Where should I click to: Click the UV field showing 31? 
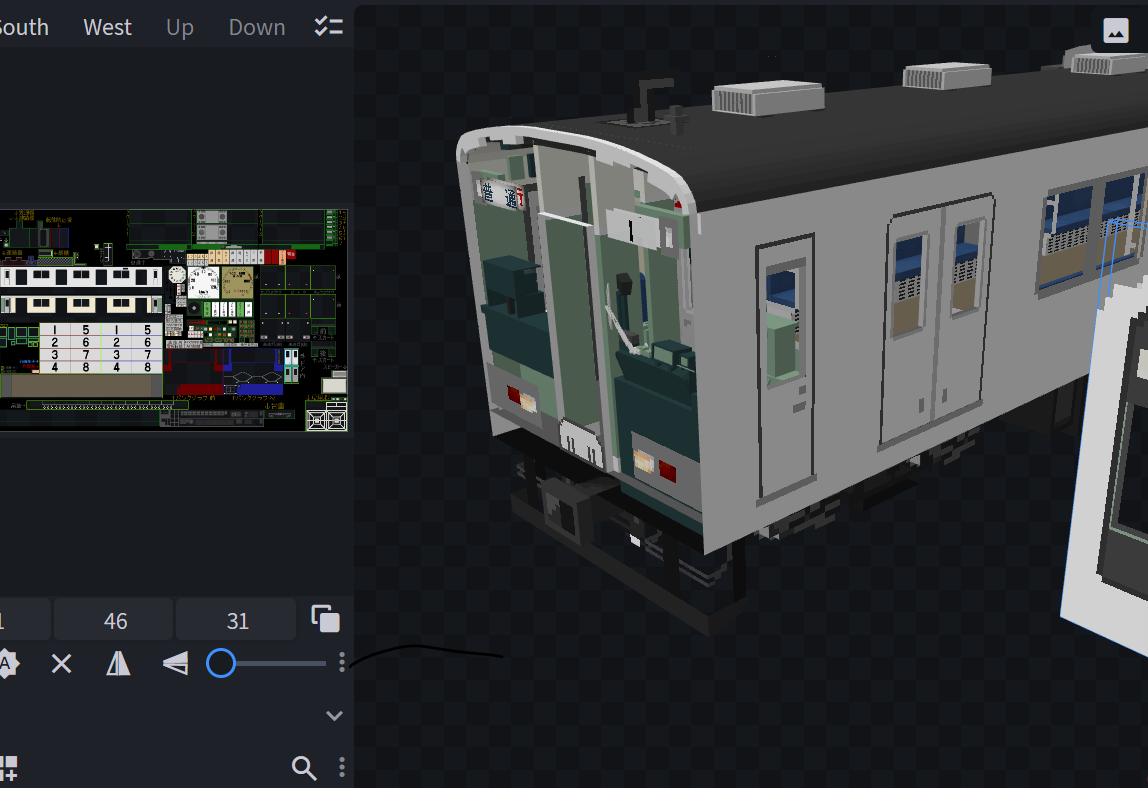point(236,618)
